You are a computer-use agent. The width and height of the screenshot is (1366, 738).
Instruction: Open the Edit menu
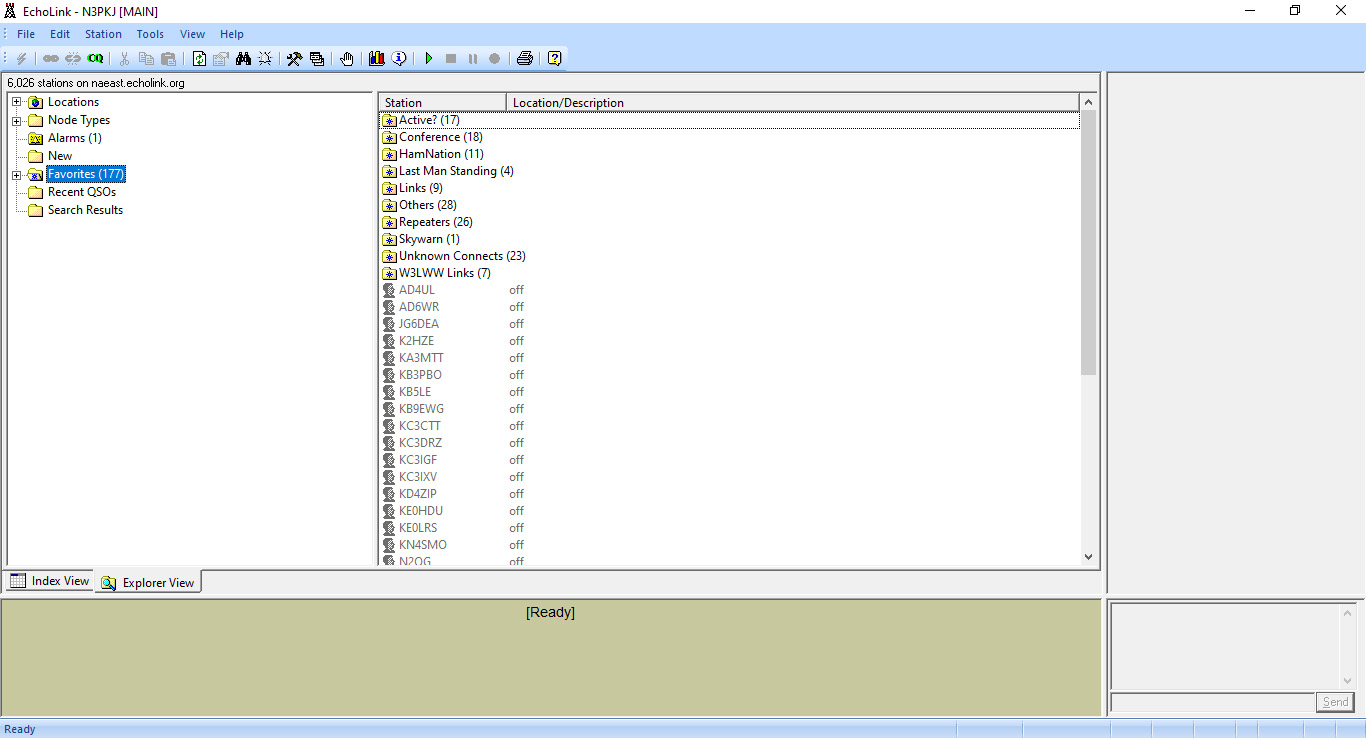point(60,34)
